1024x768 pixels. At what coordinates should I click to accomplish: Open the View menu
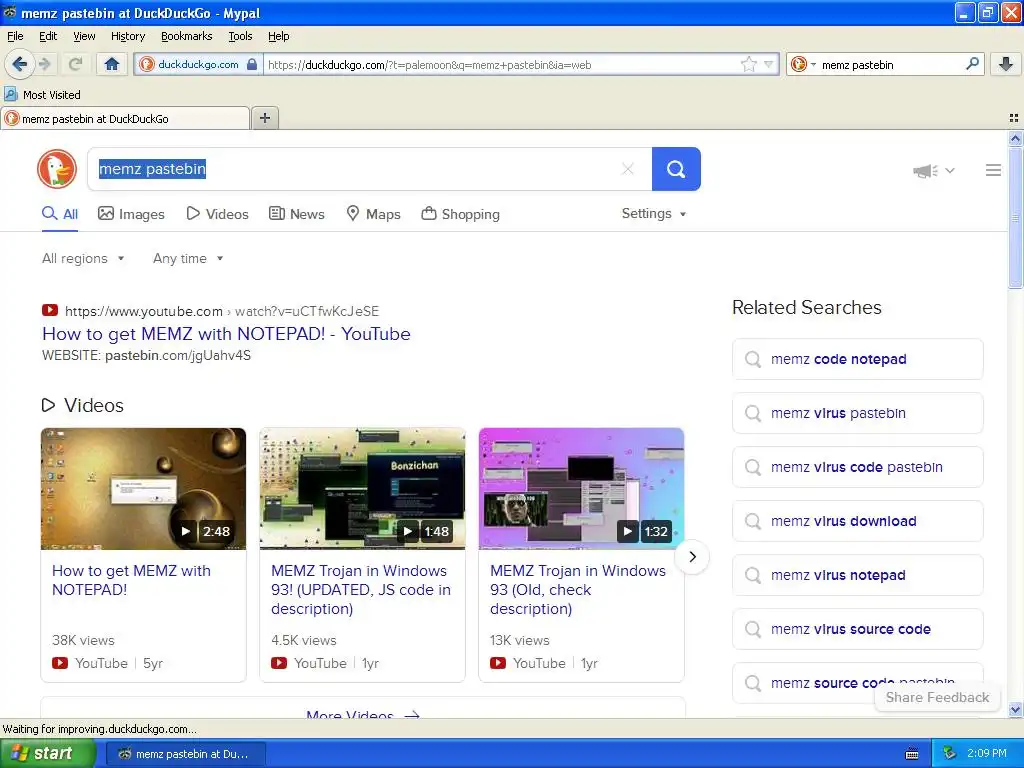(84, 36)
